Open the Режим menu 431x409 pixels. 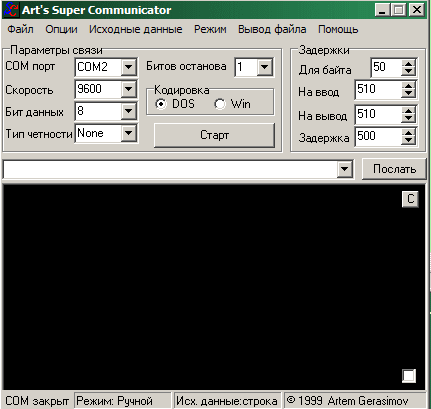210,29
